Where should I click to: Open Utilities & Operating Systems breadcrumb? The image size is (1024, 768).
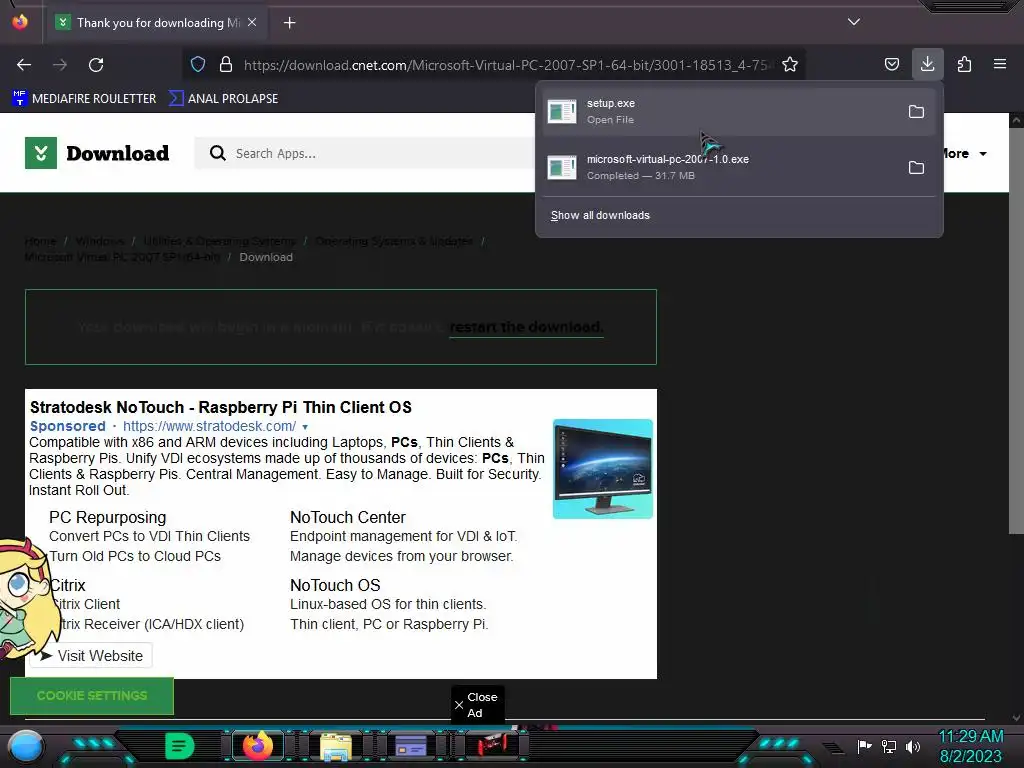click(x=219, y=241)
